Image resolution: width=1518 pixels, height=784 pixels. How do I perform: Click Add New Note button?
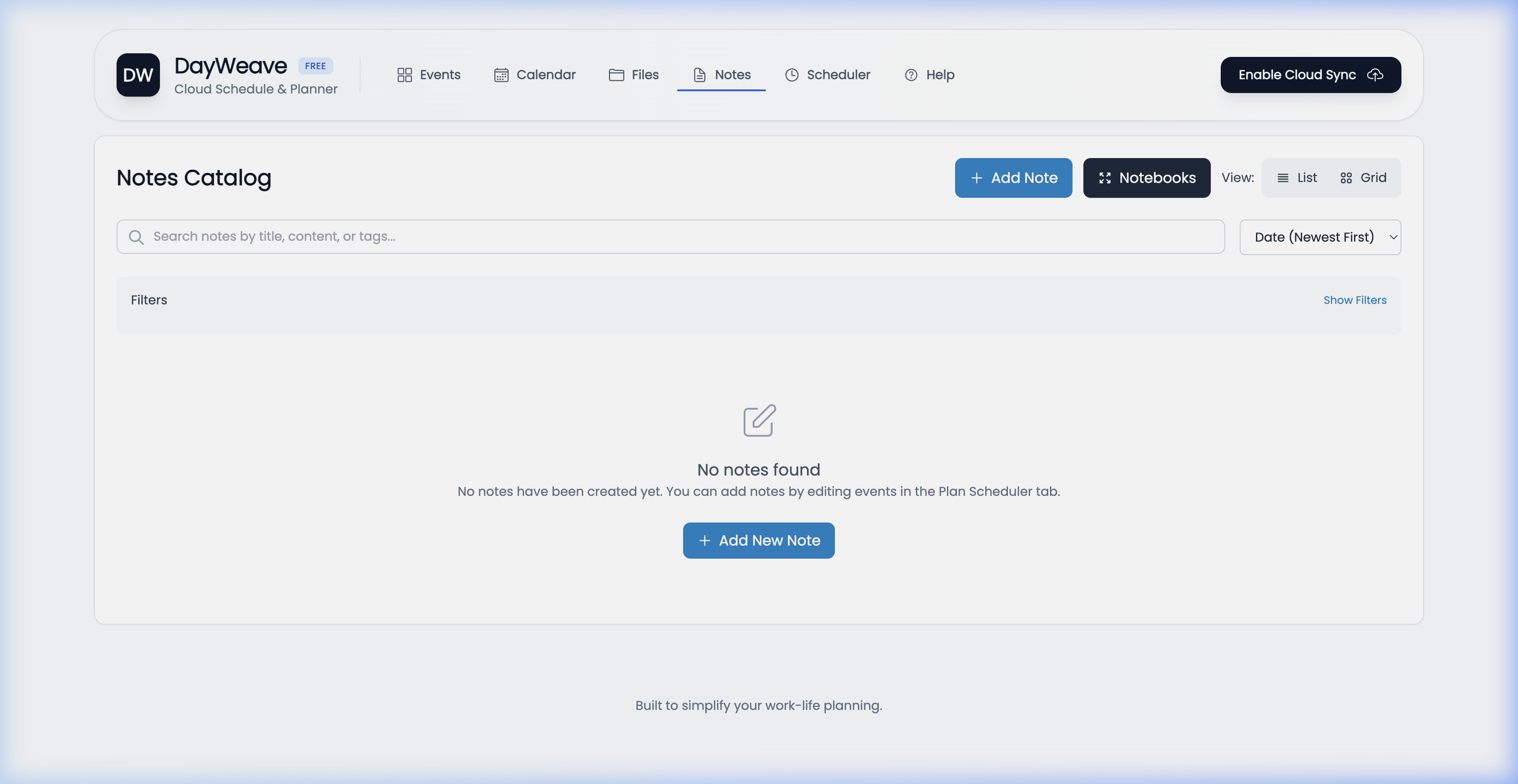click(x=759, y=540)
